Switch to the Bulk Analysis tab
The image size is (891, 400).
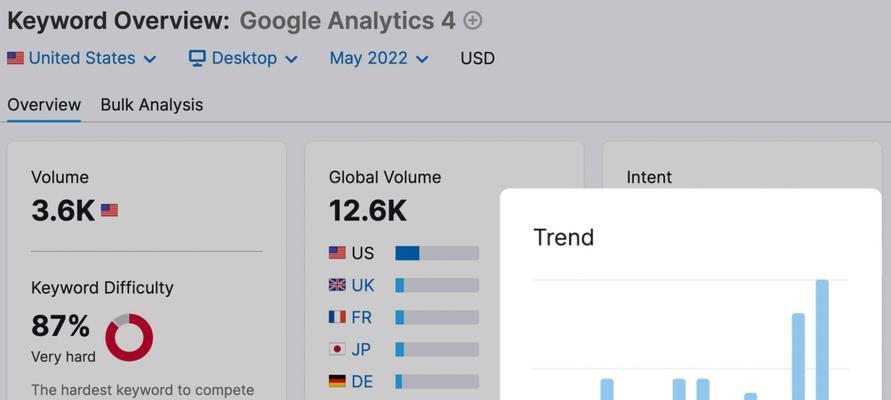152,105
